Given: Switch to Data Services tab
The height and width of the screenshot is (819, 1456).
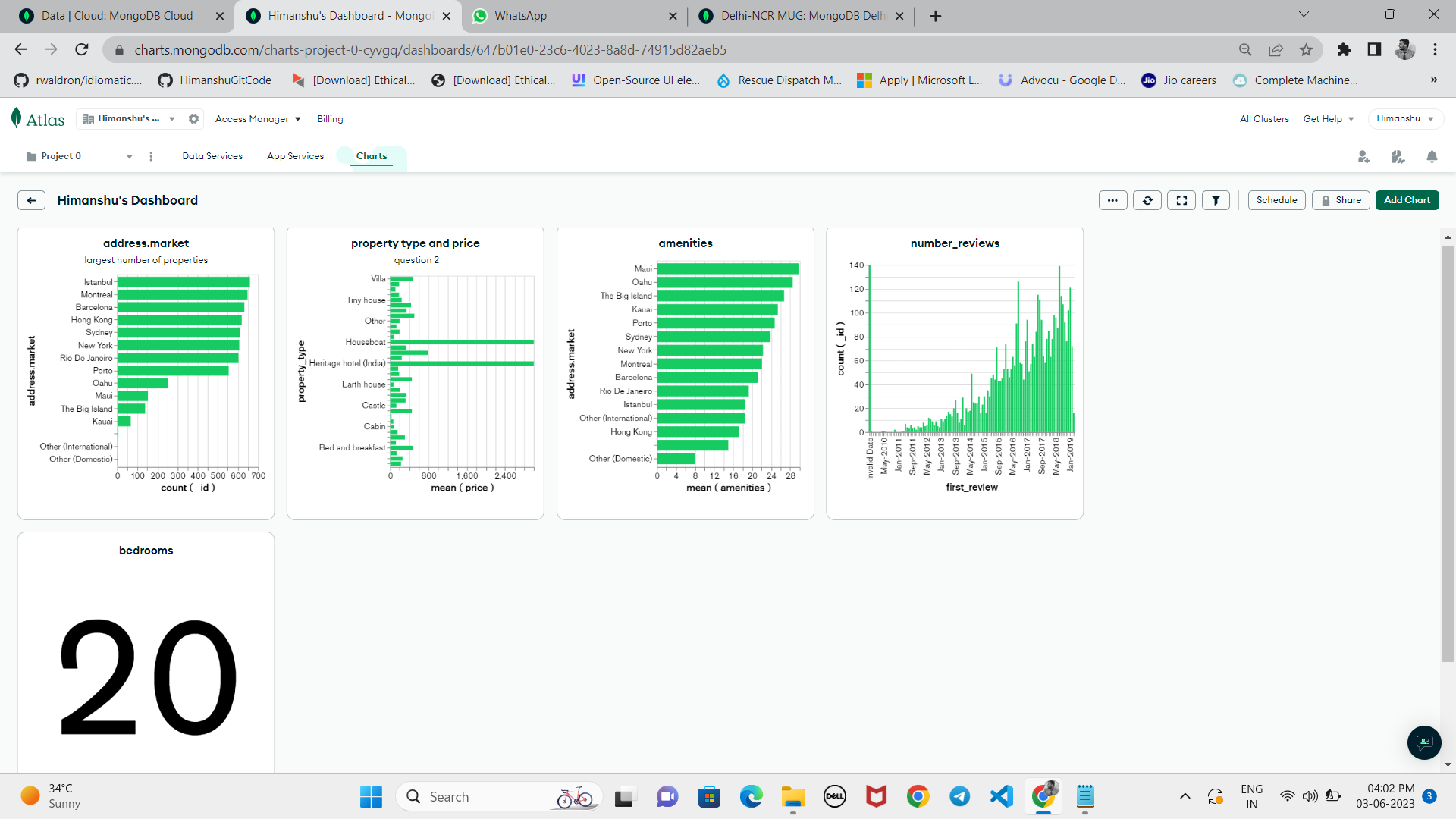Looking at the screenshot, I should click(212, 156).
